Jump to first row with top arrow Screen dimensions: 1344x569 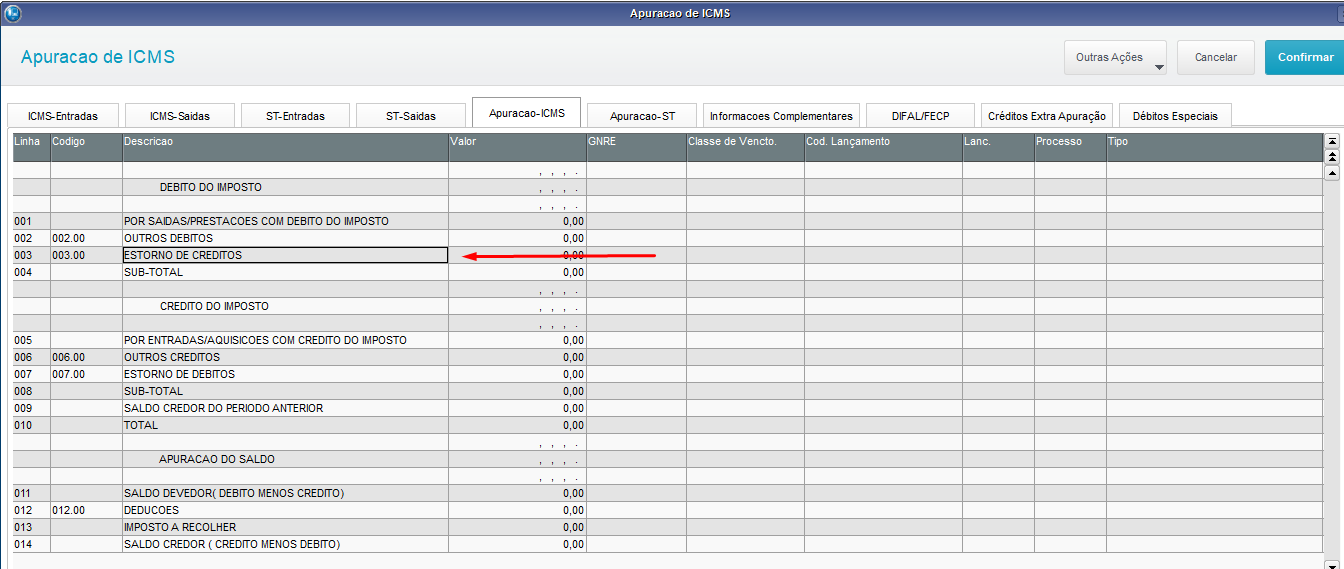pos(1332,142)
